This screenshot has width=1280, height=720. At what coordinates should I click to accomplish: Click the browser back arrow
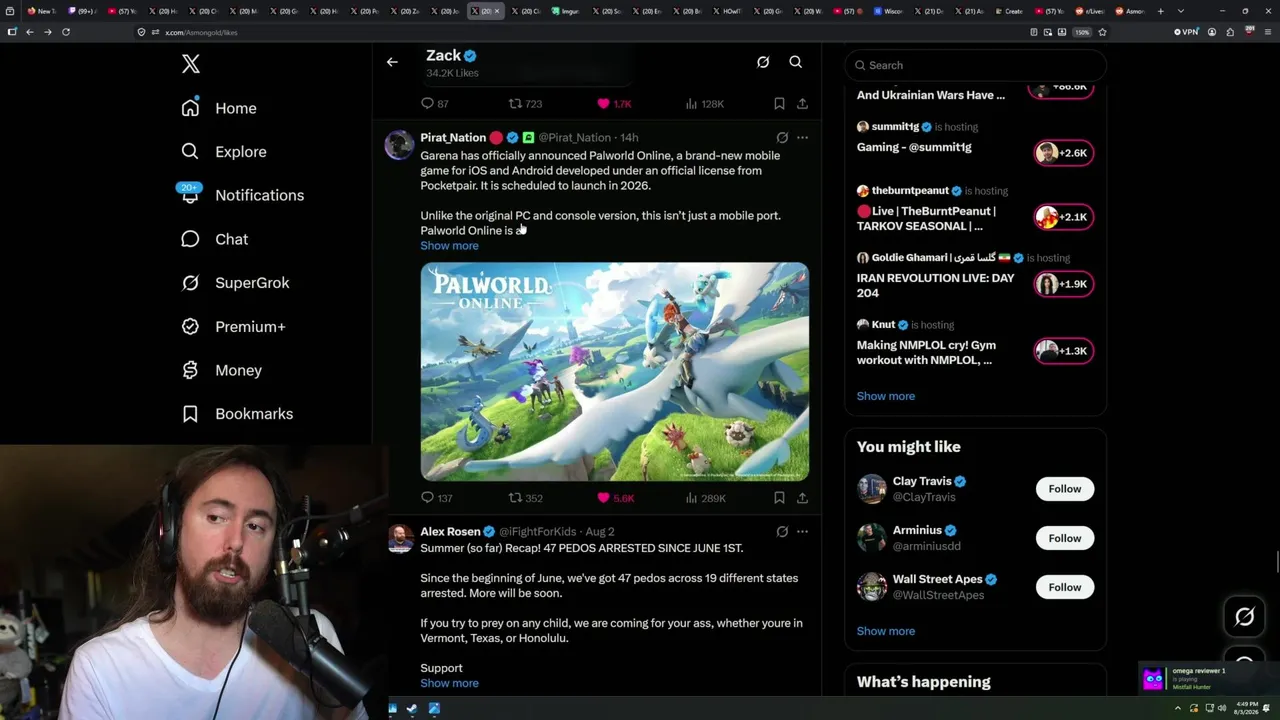(30, 32)
